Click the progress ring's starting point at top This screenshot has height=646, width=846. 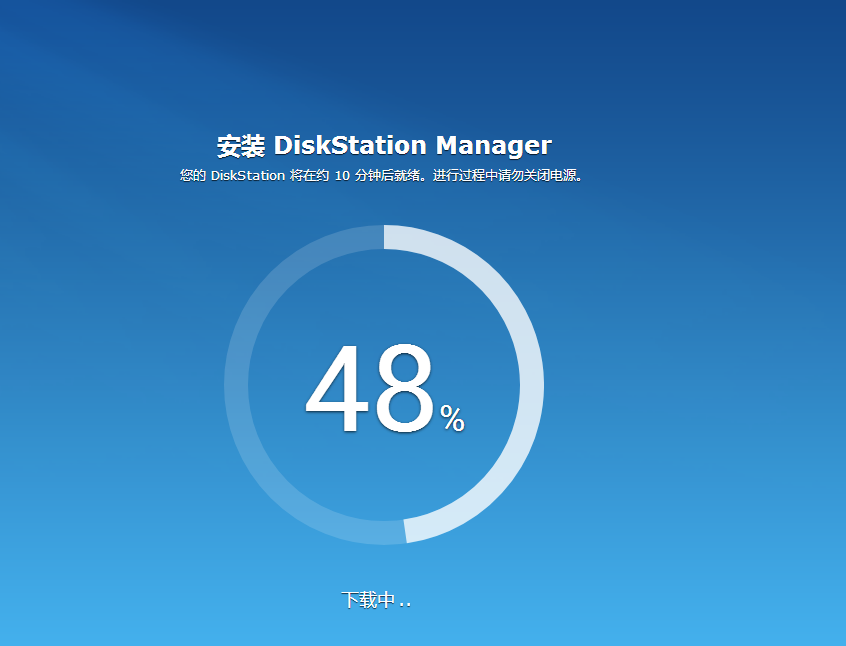[384, 237]
